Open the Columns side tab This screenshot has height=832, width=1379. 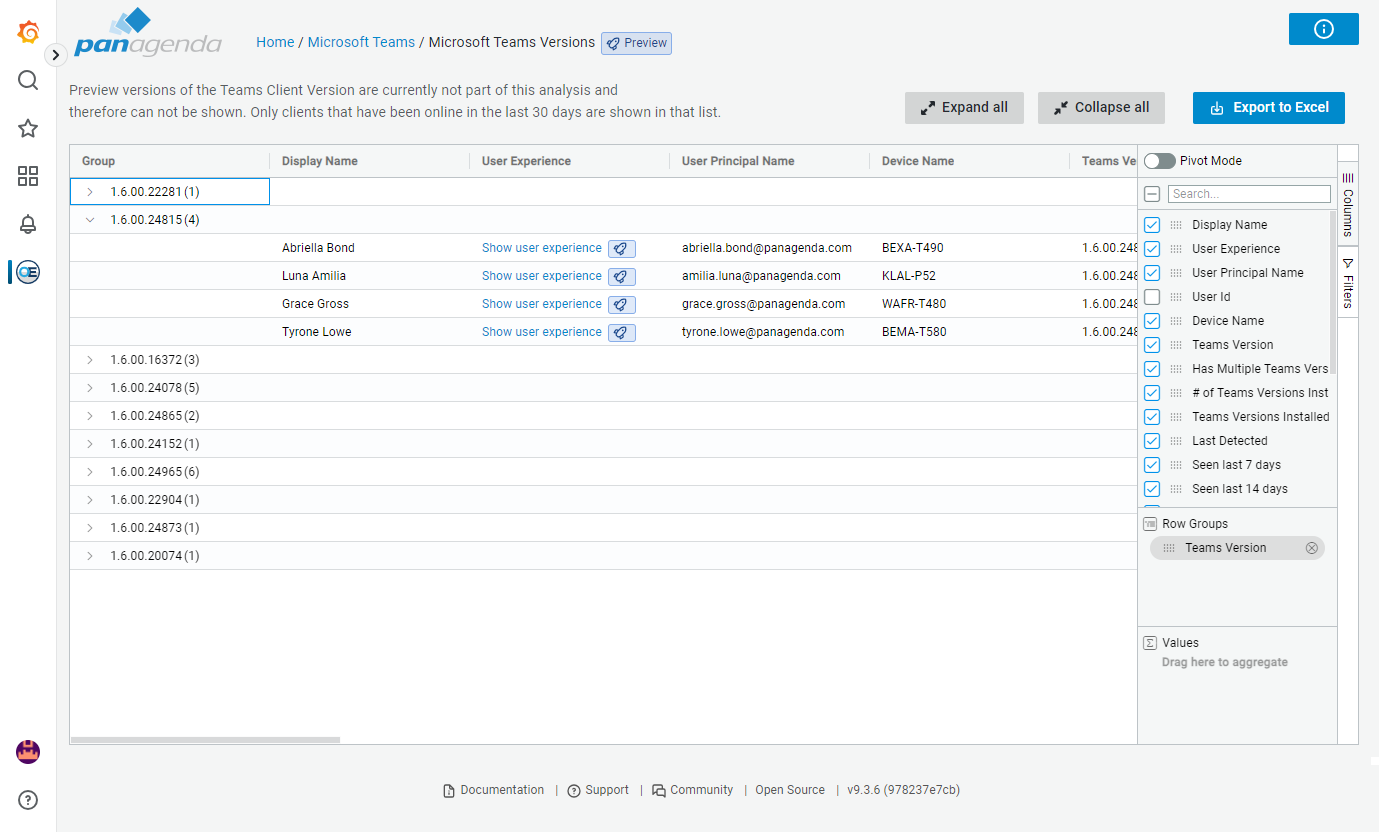[x=1347, y=203]
